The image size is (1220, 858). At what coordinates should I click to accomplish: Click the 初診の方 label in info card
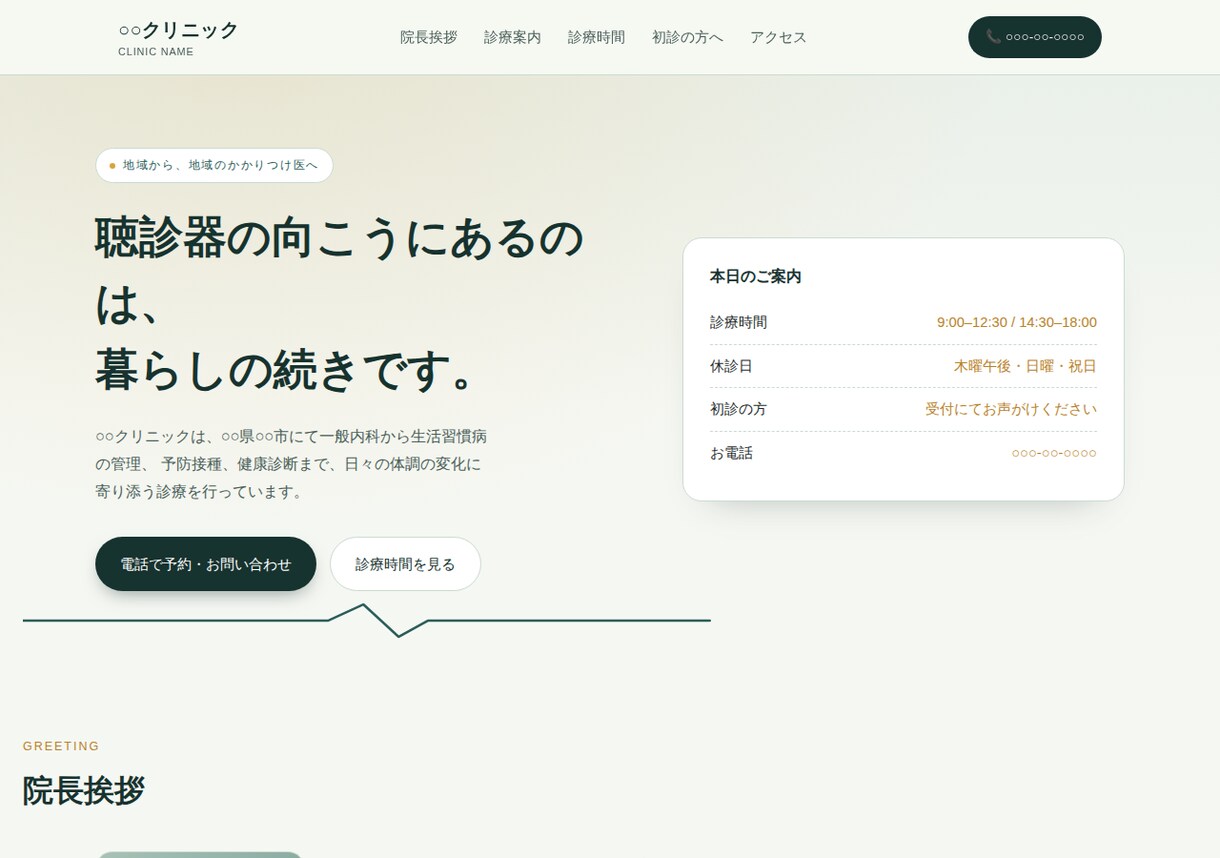point(739,409)
